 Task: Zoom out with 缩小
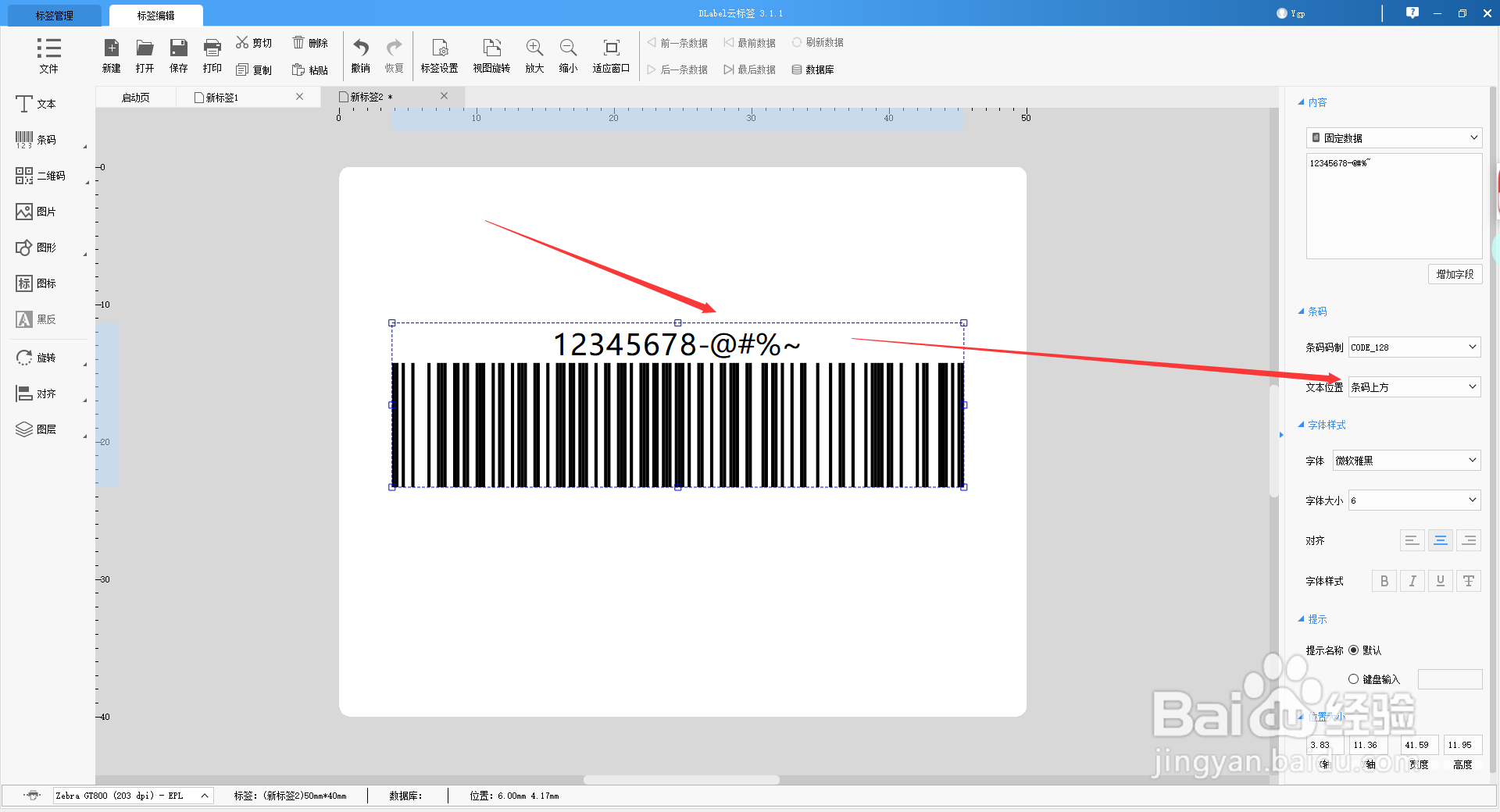pos(568,55)
